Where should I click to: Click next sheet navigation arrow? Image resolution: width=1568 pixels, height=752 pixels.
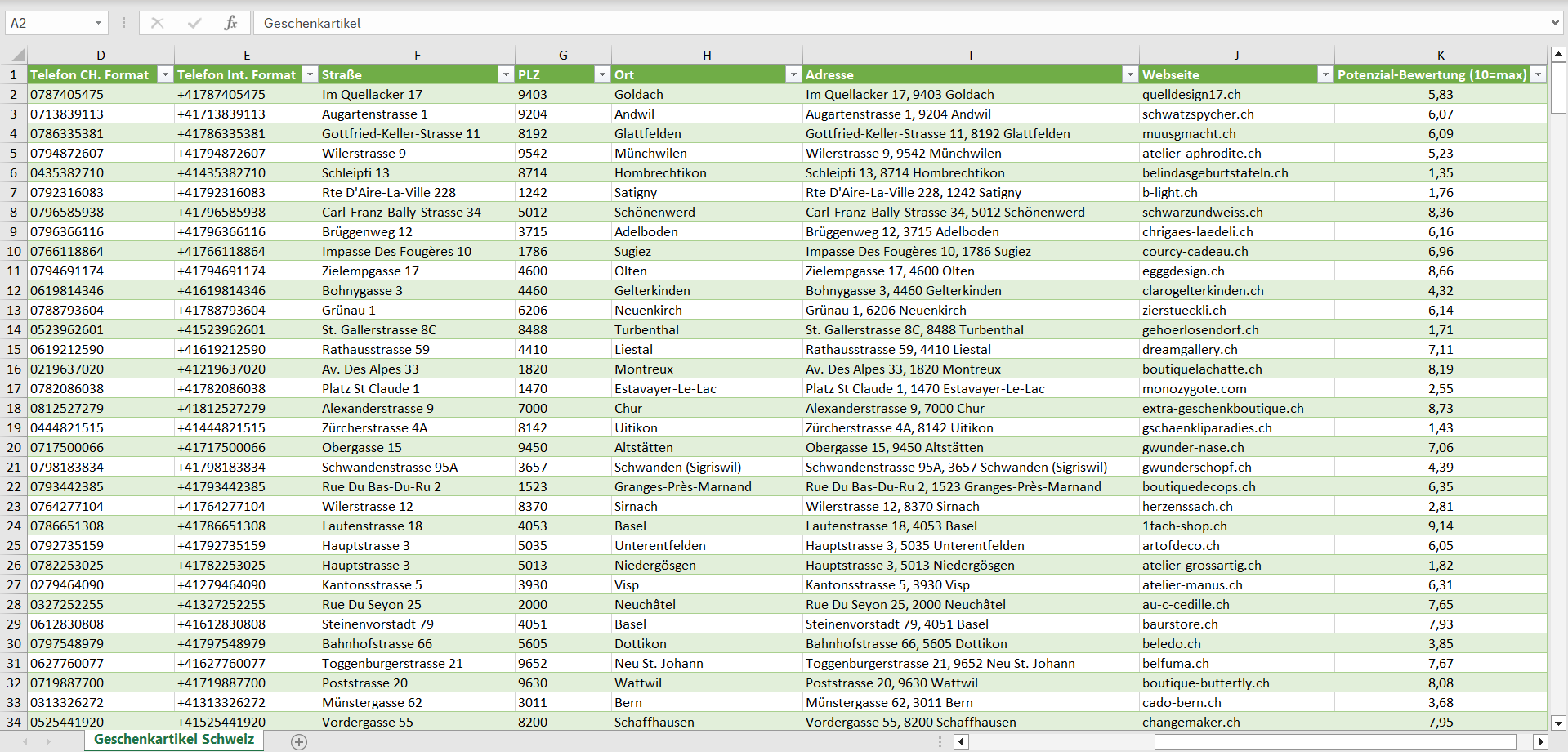point(48,741)
